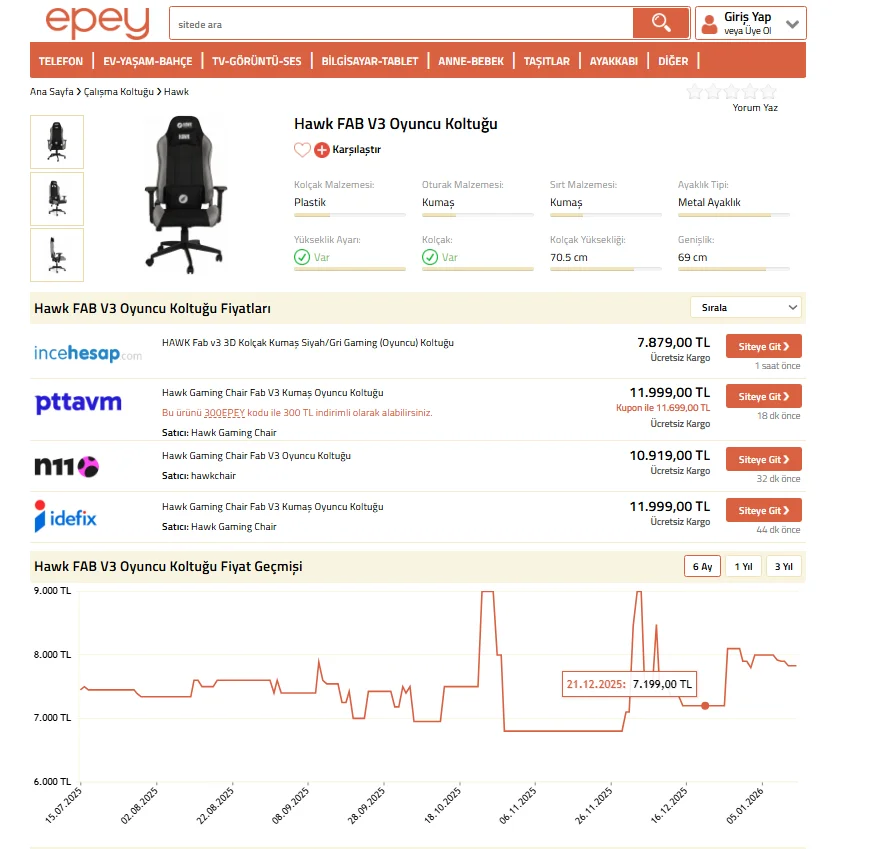Click the first rating star
Screen dimensions: 874x849
[x=695, y=91]
